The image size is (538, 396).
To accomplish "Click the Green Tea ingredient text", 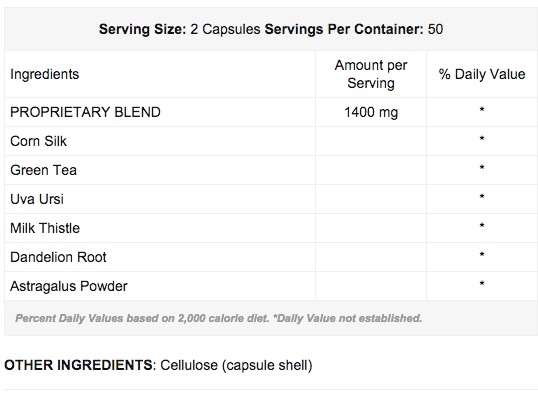I will (x=43, y=170).
